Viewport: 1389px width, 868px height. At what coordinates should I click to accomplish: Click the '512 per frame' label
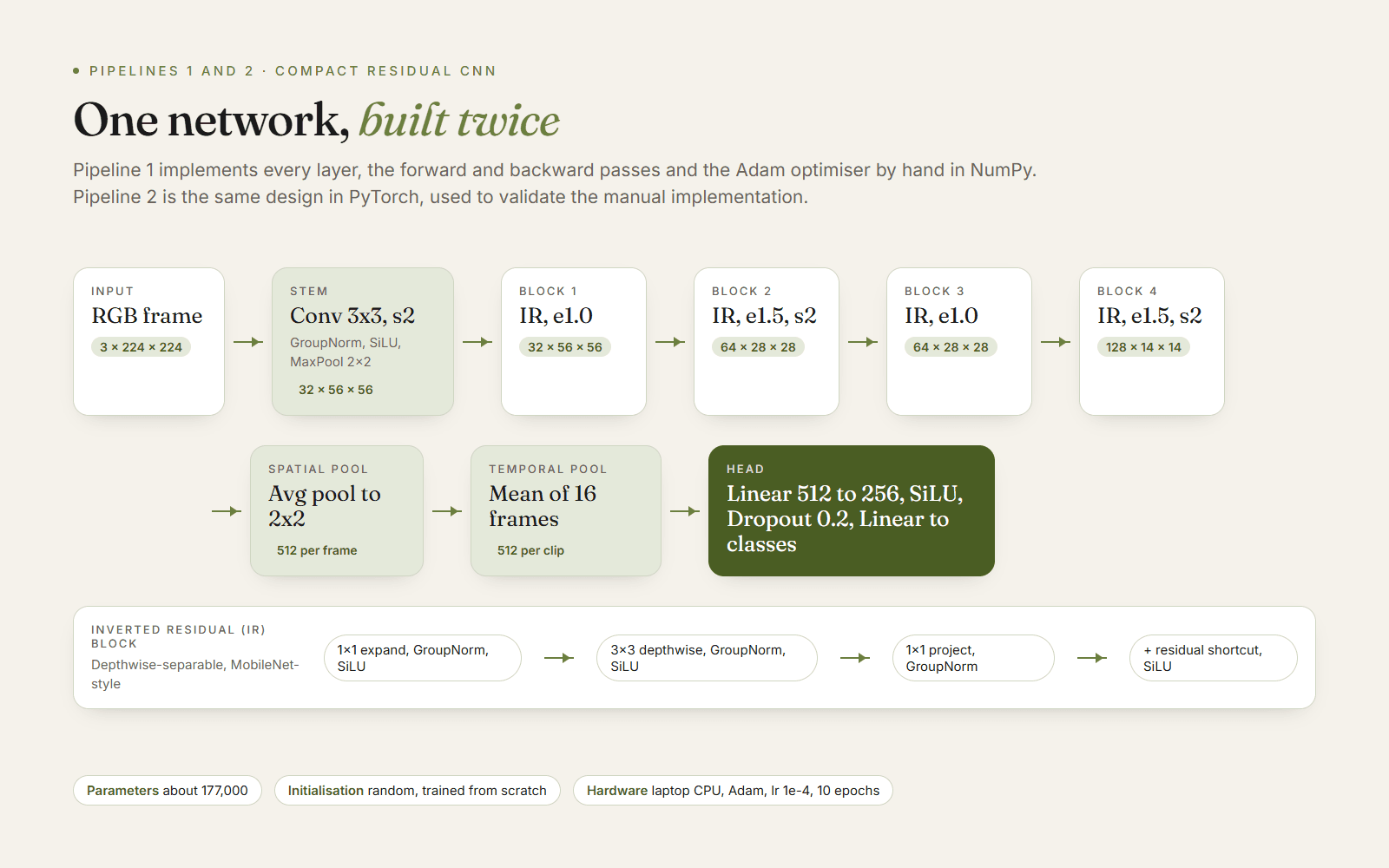coord(317,550)
